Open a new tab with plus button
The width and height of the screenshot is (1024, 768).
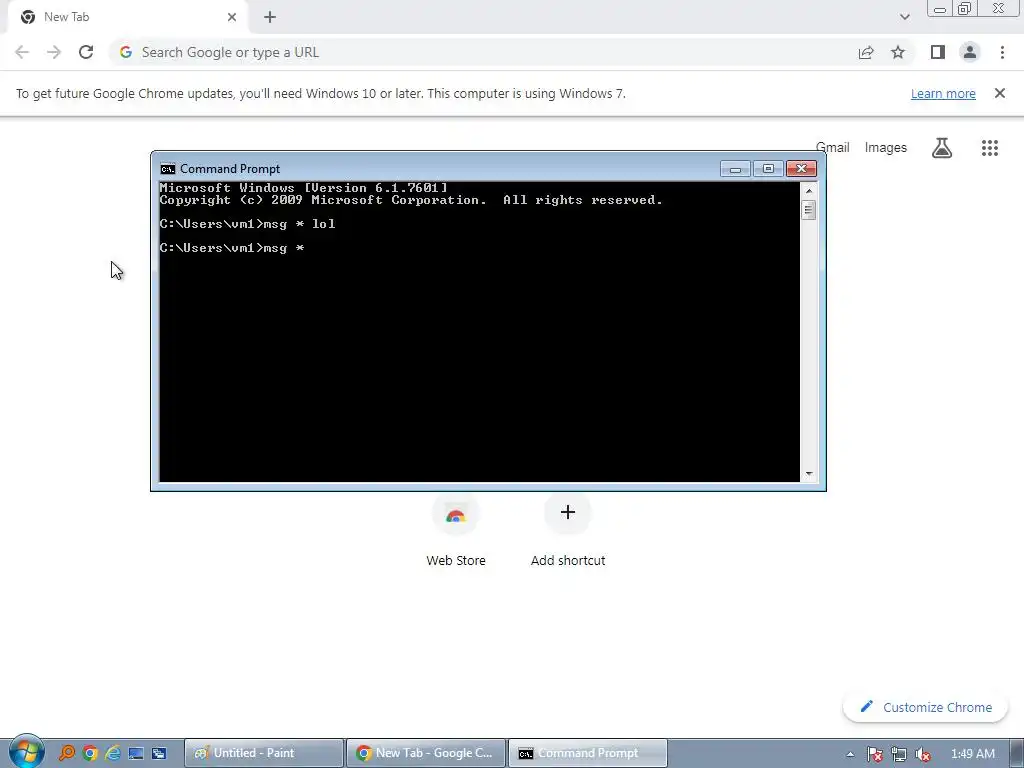(270, 17)
